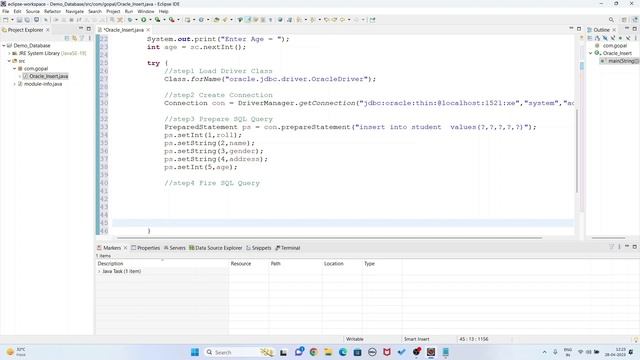
Task: Toggle Hide Local Types in Outline toolbar
Action: click(628, 38)
